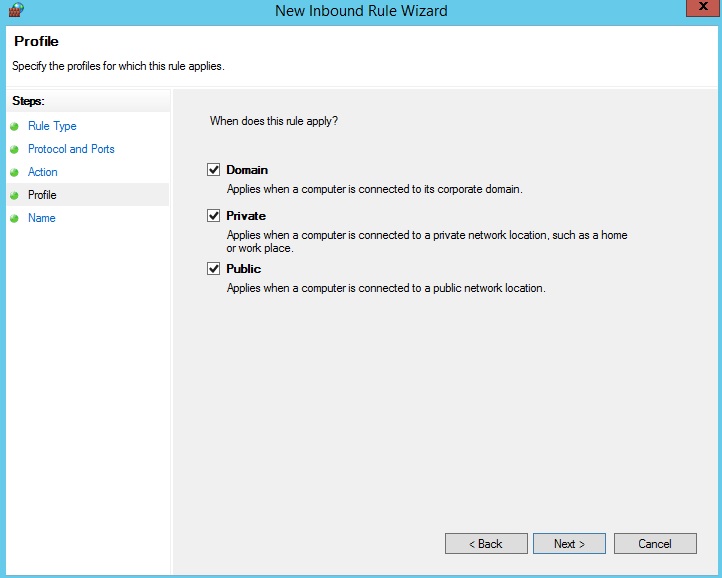
Task: Select the Profile step in sidebar
Action: (x=42, y=195)
